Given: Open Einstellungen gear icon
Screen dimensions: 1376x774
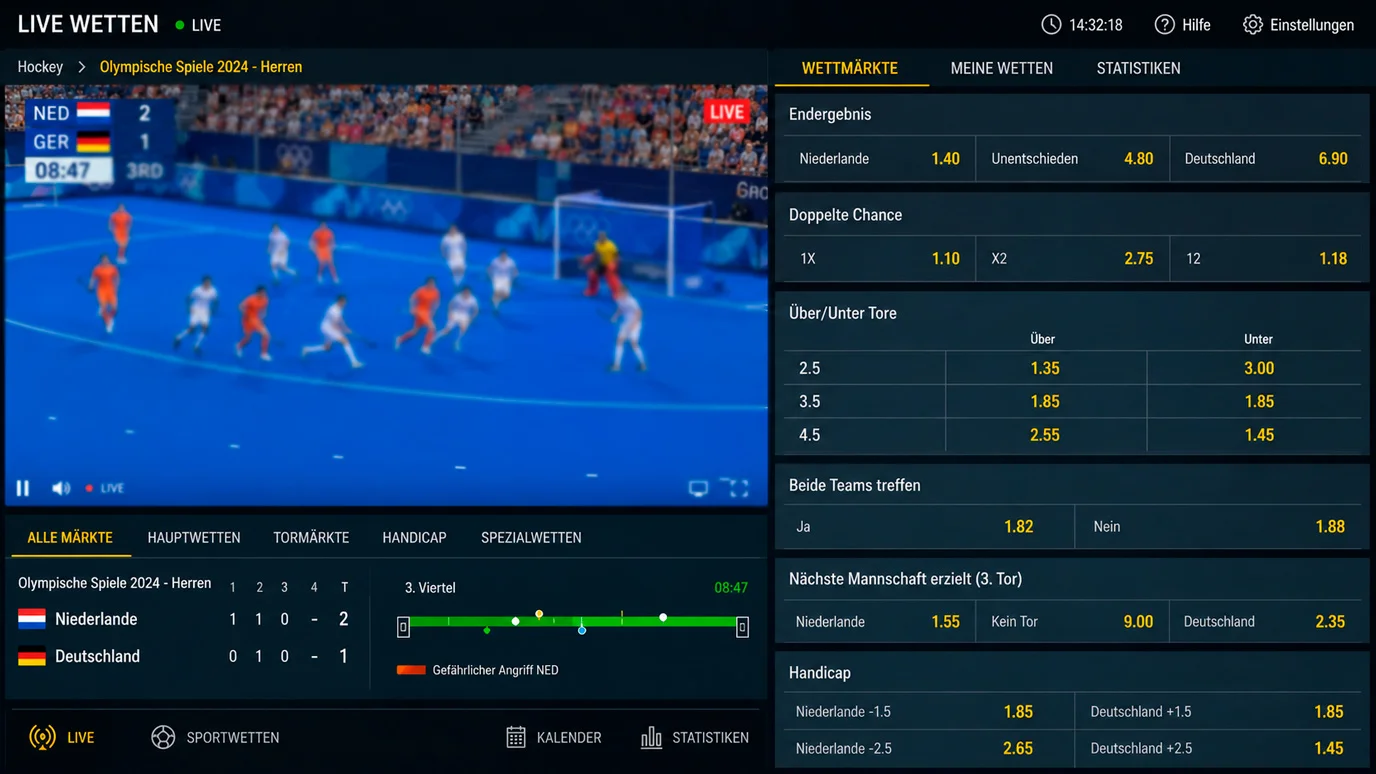Looking at the screenshot, I should point(1252,25).
